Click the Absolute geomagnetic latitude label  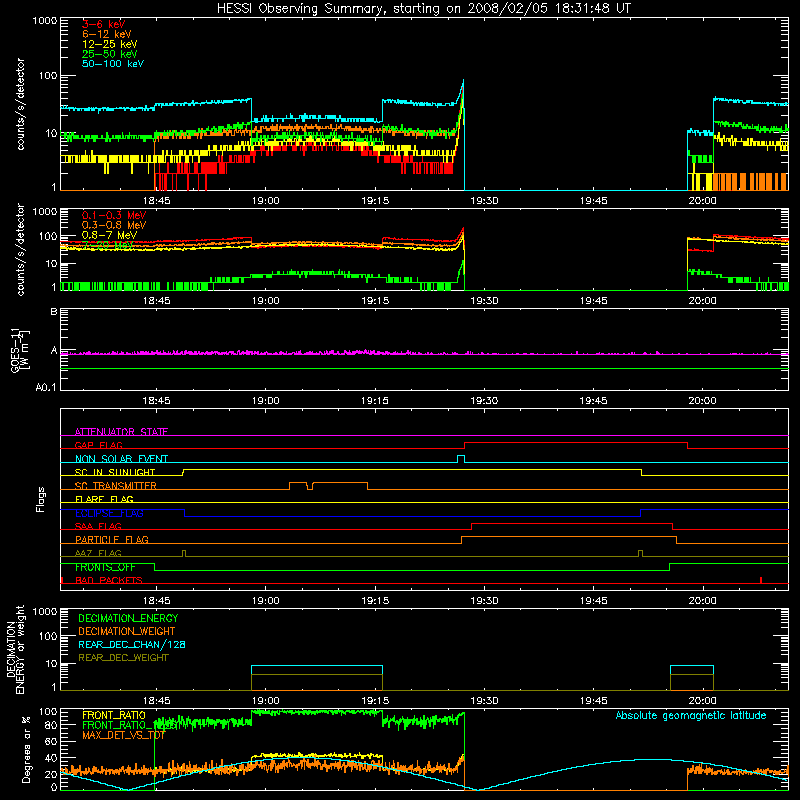click(x=691, y=715)
